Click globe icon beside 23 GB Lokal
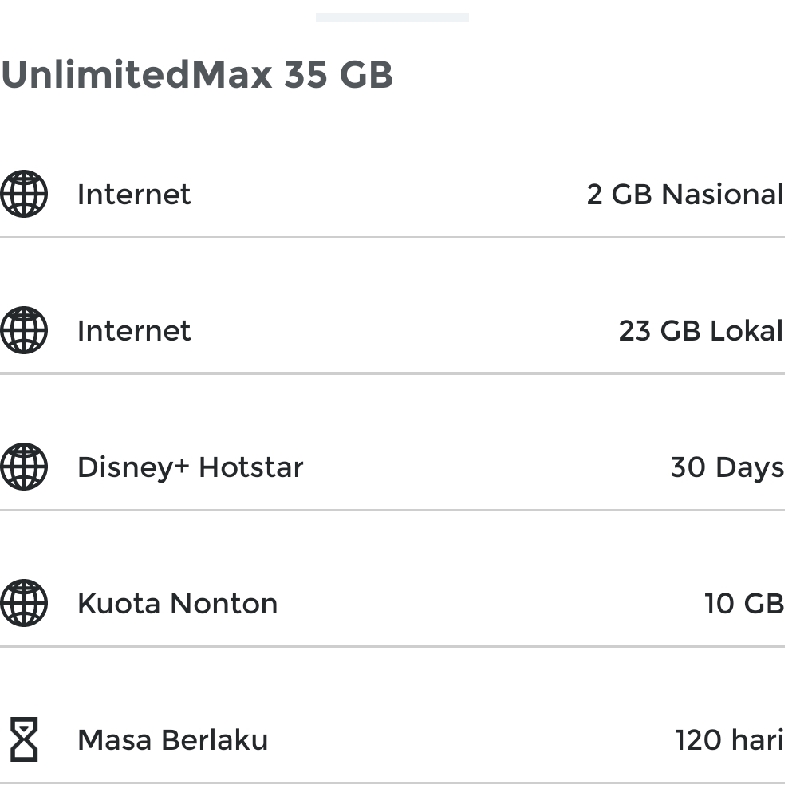This screenshot has width=800, height=800. point(24,330)
